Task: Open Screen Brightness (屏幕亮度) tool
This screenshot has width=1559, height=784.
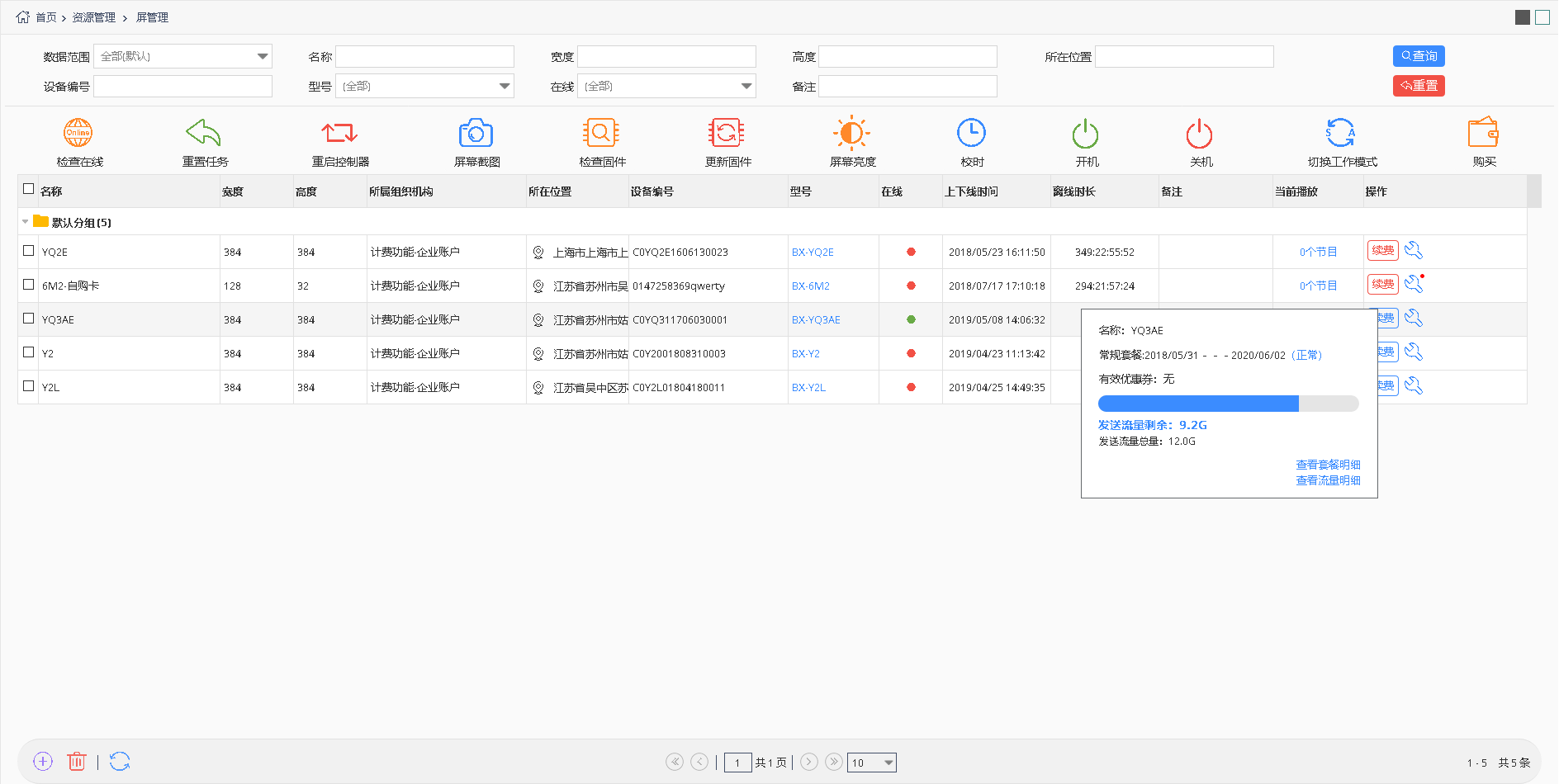Action: click(851, 132)
